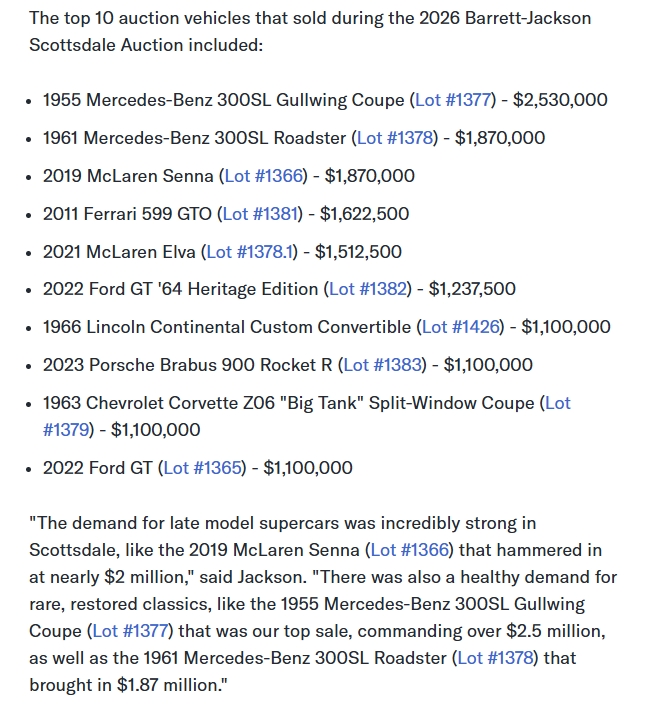Click Lot #1366 link inside Jackson's quote
This screenshot has height=706, width=669.
pos(411,550)
